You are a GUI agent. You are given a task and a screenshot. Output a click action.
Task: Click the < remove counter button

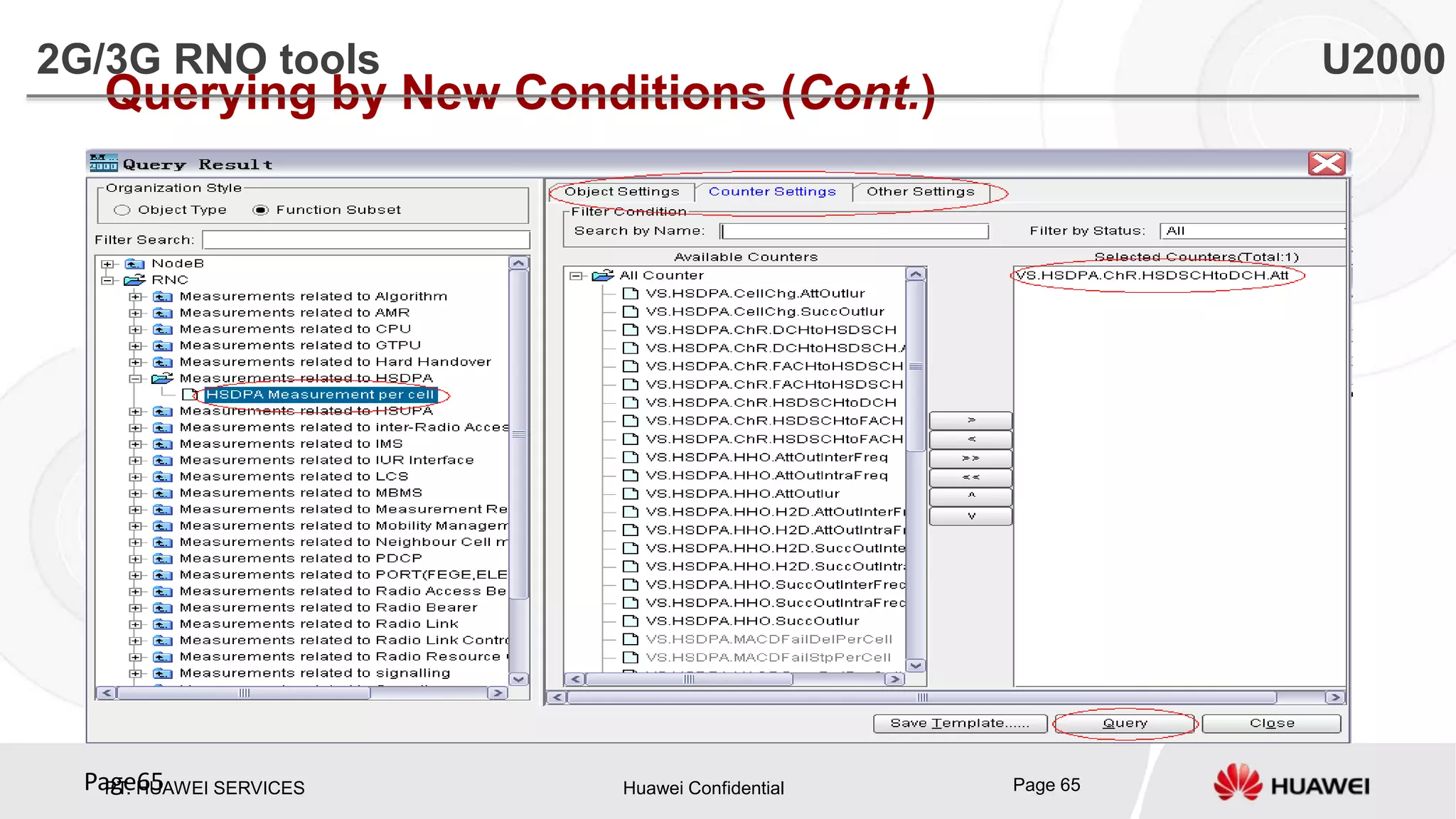(970, 439)
